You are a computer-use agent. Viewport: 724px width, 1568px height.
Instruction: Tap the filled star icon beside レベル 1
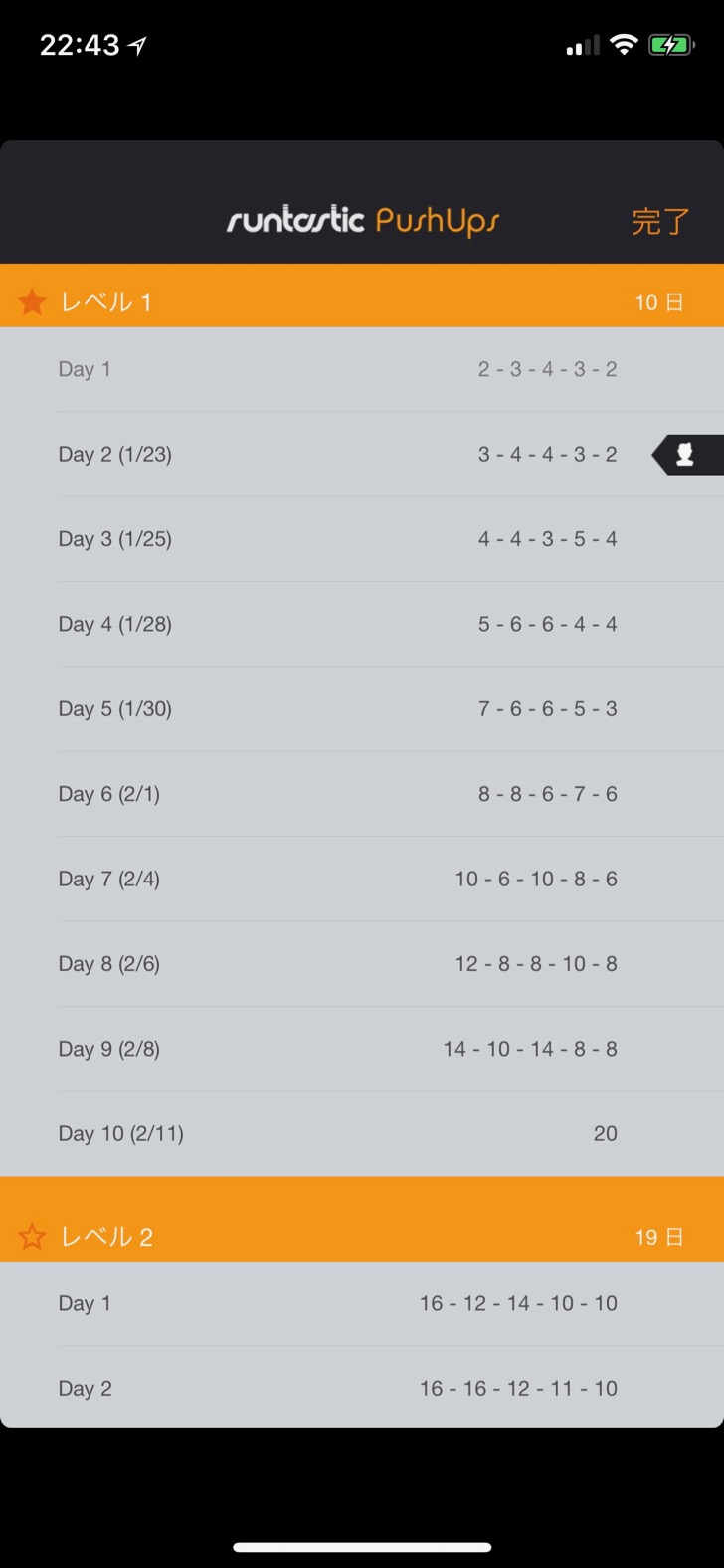coord(32,302)
